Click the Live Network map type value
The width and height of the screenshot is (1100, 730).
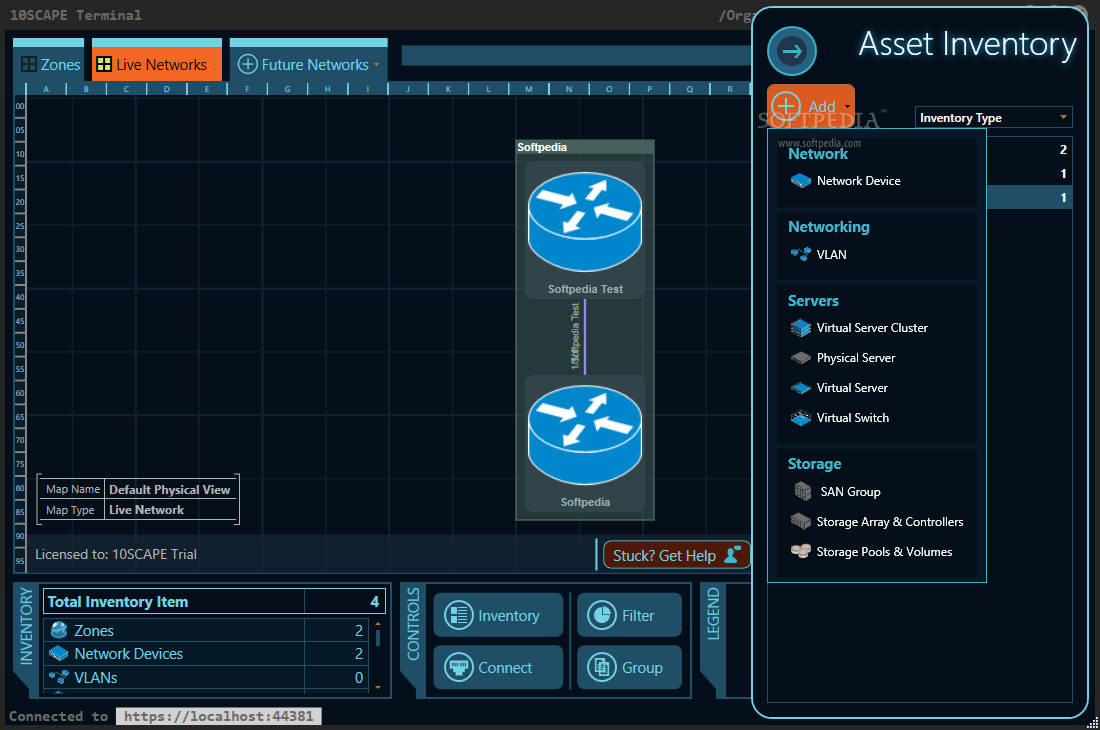coord(147,510)
